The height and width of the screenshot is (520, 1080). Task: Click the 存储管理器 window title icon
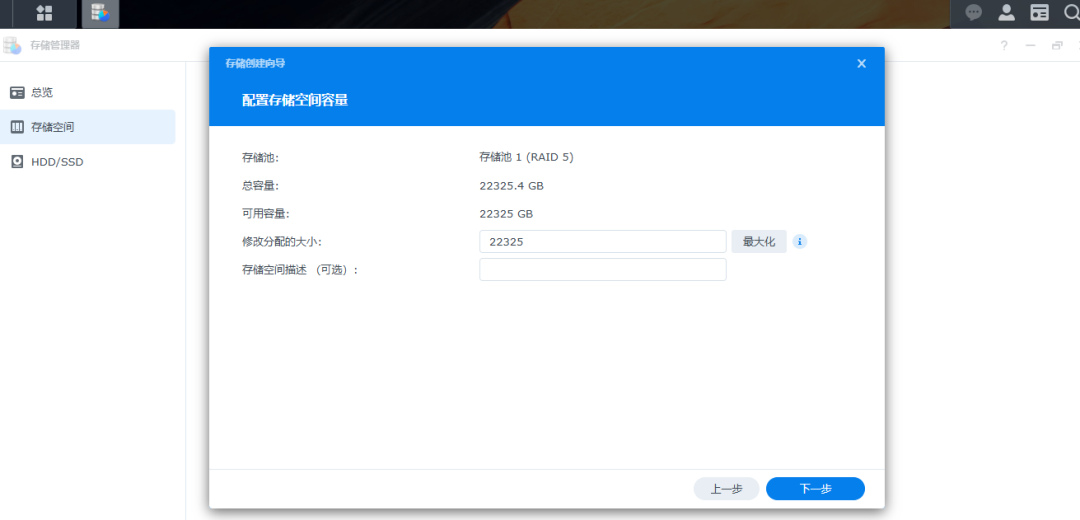(x=13, y=46)
